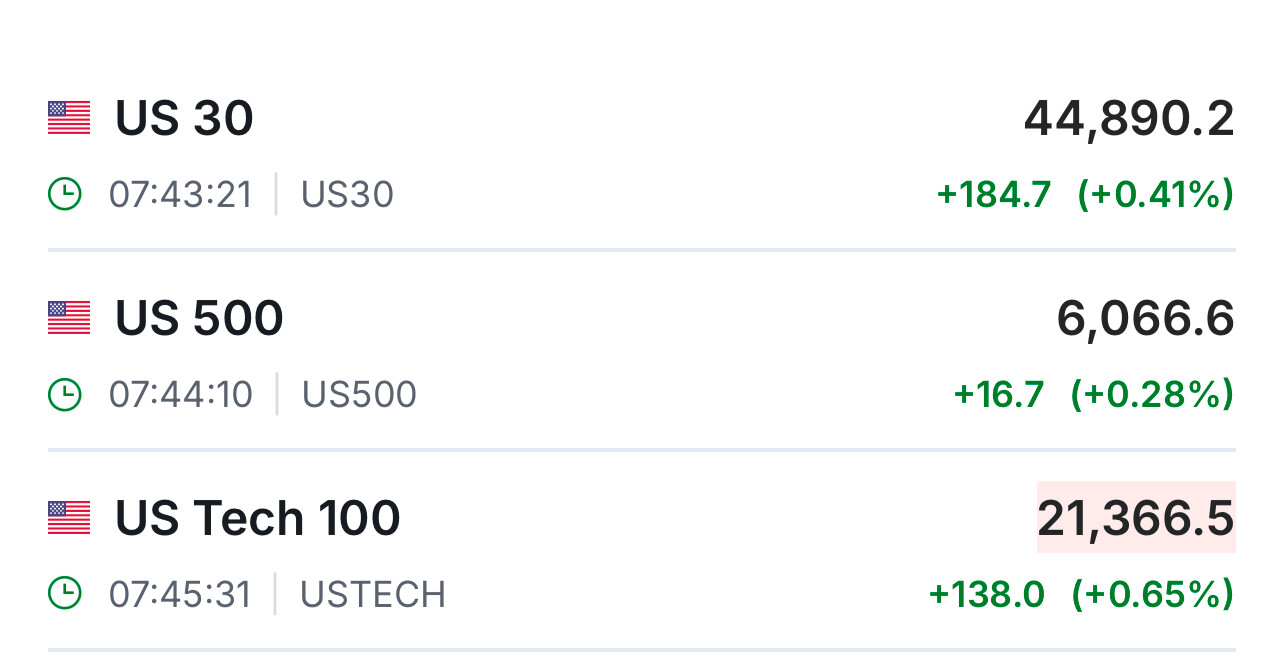
Task: Click the 6,066.6 price value
Action: coord(1145,319)
